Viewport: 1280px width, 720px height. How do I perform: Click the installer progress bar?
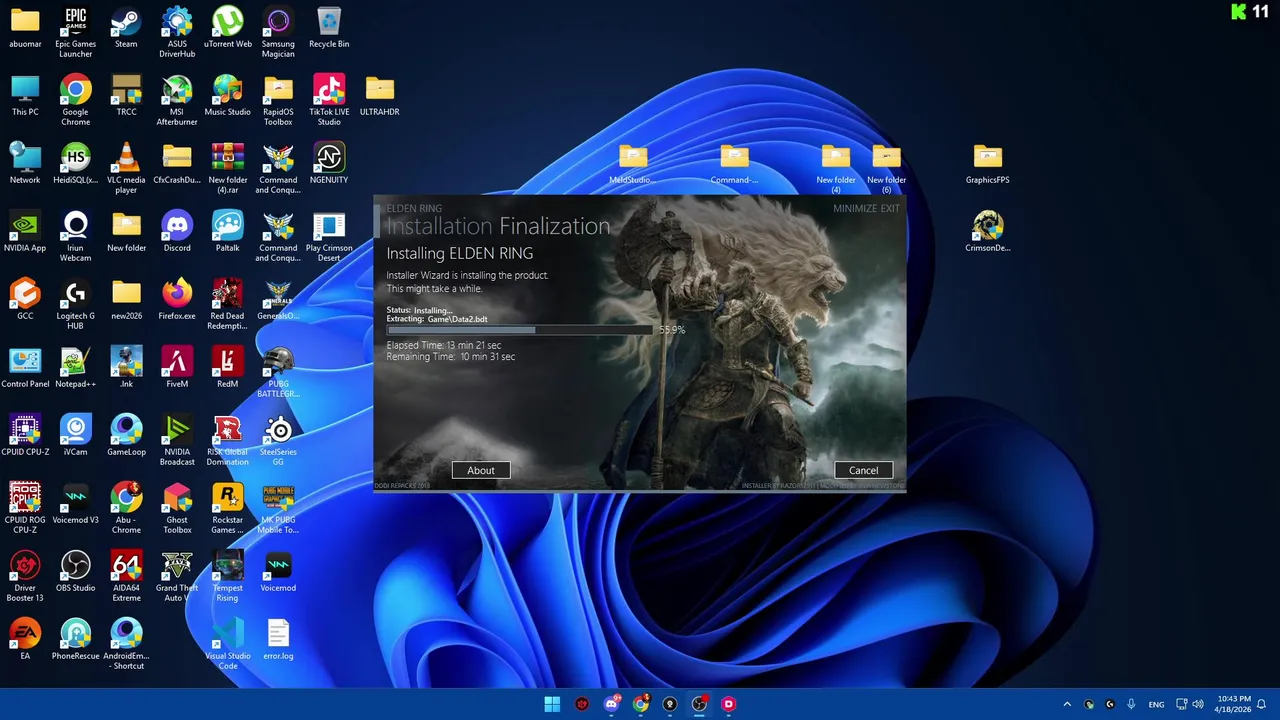click(x=519, y=330)
